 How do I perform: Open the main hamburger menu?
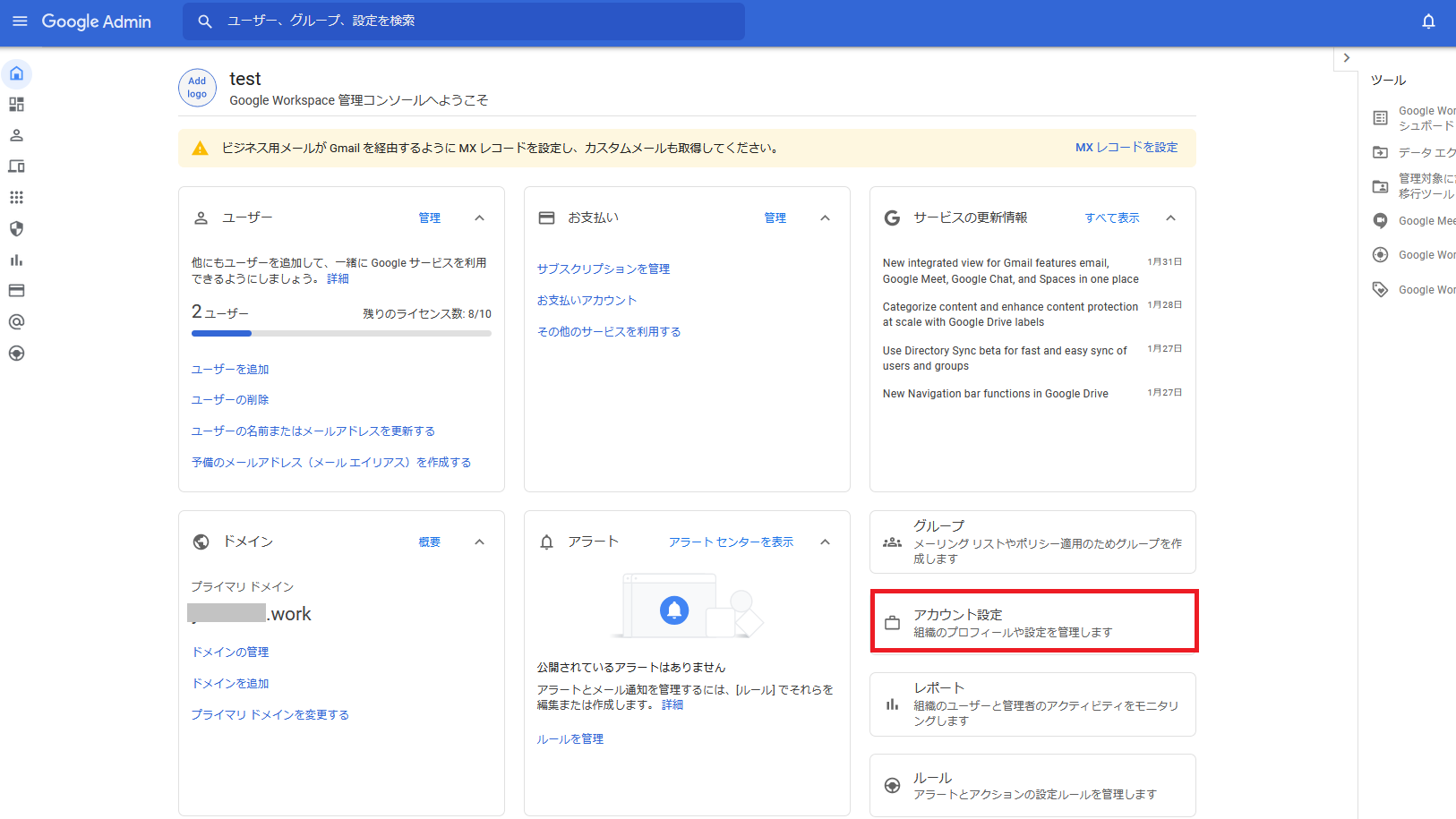coord(20,21)
